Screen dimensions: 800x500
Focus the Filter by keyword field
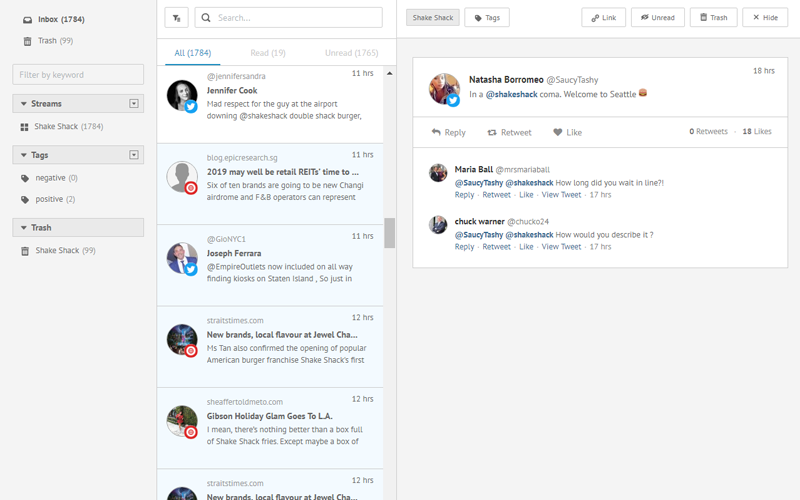click(x=78, y=74)
